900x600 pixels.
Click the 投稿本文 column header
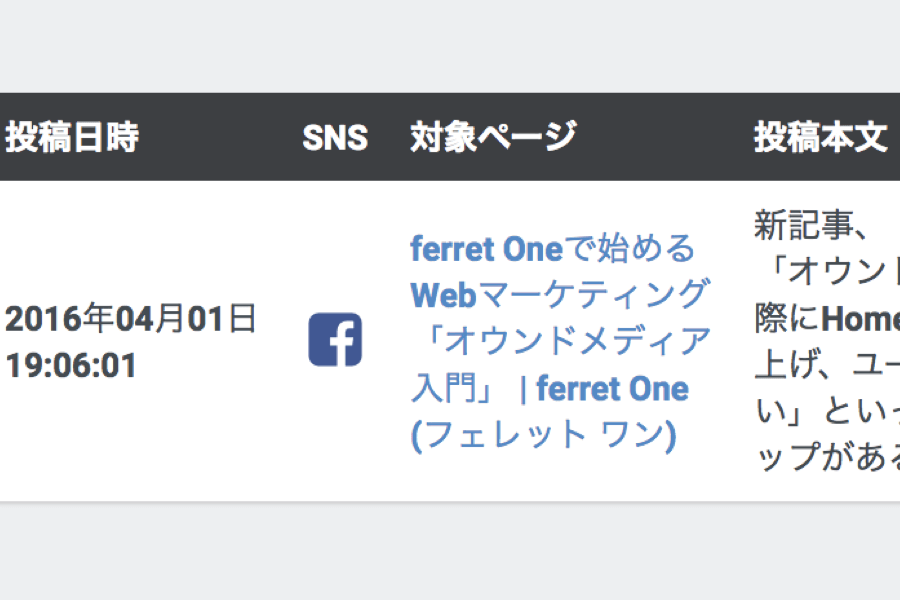pos(821,137)
